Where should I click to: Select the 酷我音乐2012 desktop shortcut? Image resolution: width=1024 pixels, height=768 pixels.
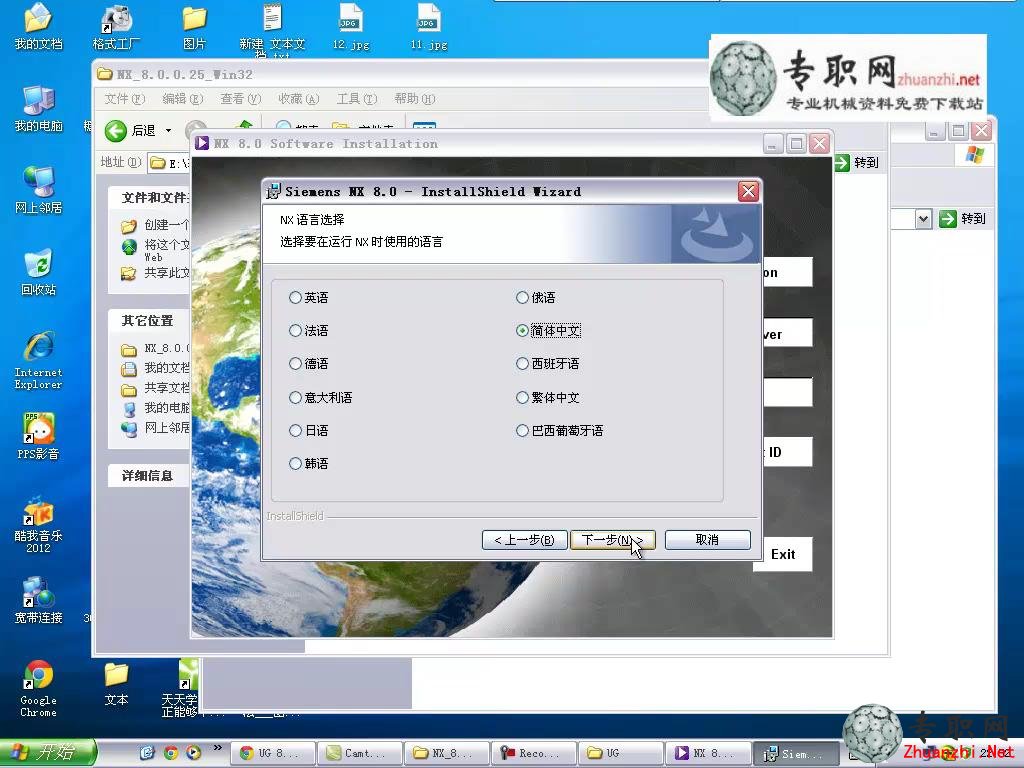tap(38, 526)
